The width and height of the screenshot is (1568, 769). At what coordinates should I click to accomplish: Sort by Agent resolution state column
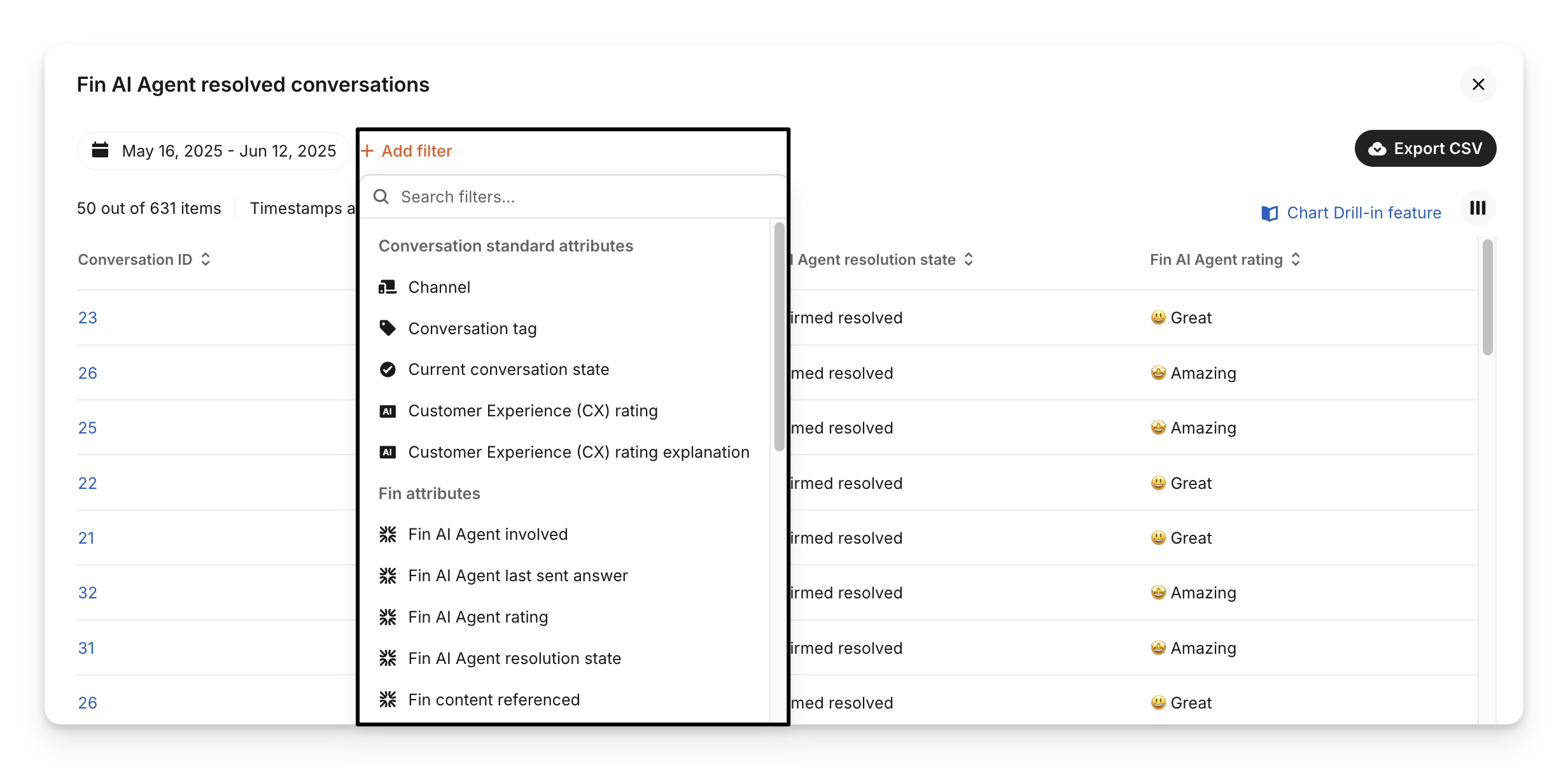pyautogui.click(x=969, y=260)
